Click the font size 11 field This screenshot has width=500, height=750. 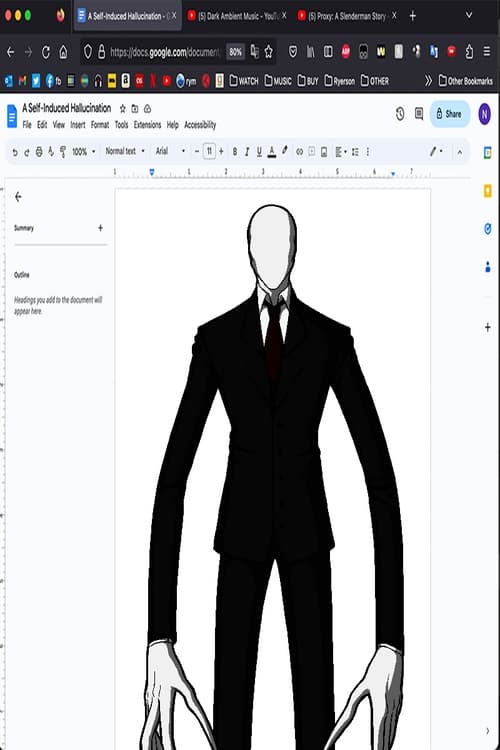[209, 151]
